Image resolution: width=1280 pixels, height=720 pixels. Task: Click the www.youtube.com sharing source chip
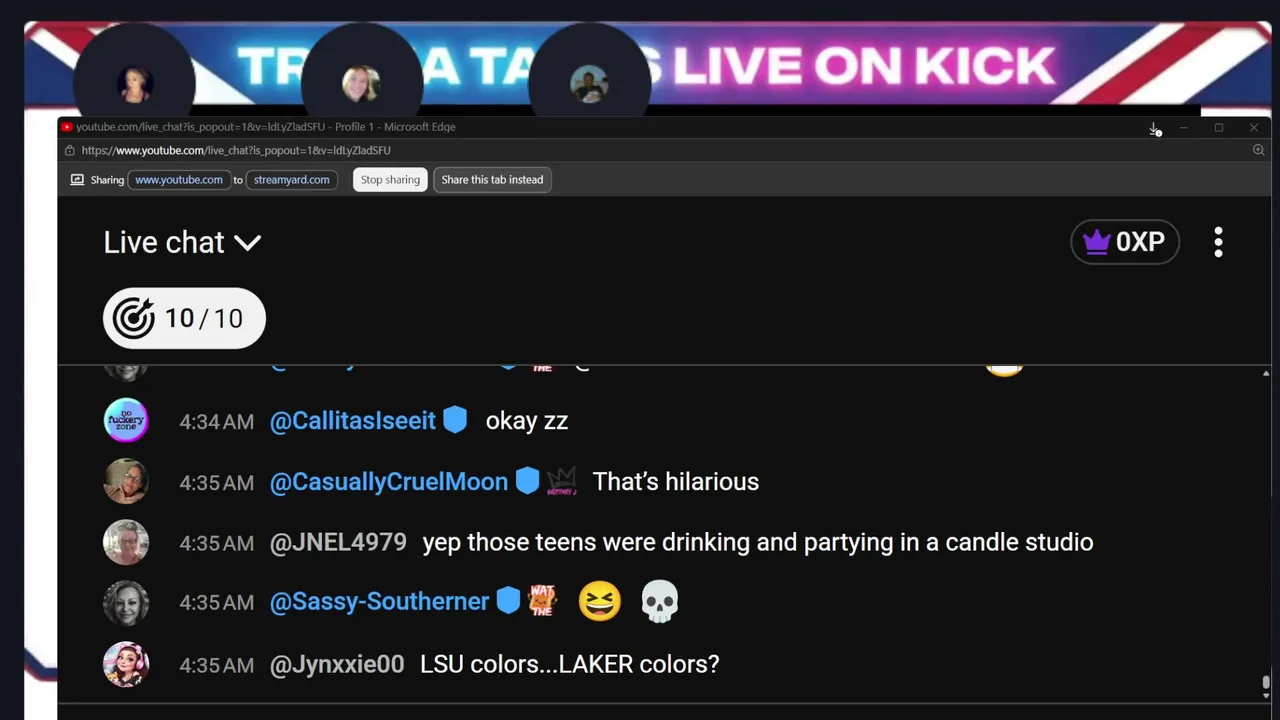click(x=179, y=180)
